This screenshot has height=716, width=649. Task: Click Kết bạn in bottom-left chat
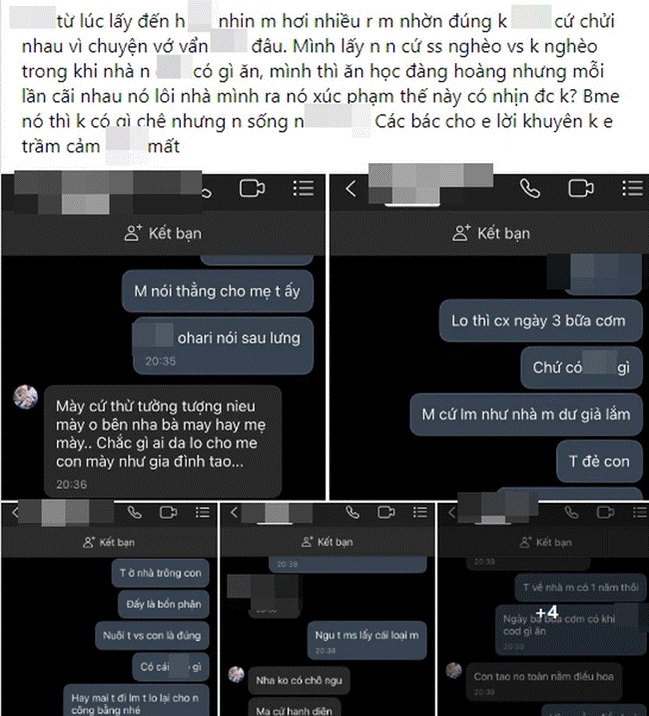(x=109, y=542)
